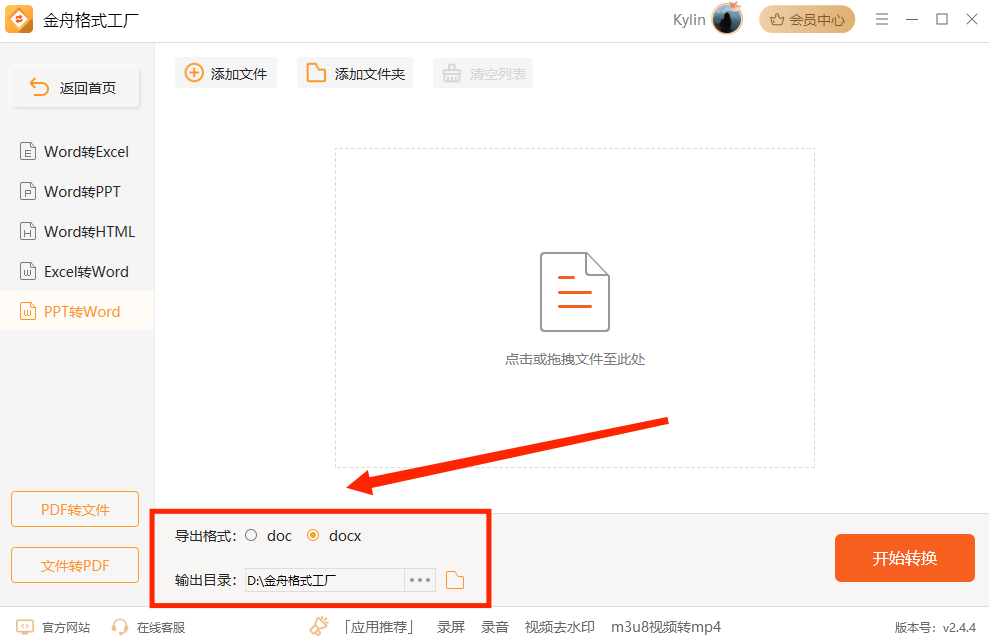Open the hamburger main menu icon
Viewport: 989px width, 643px height.
pyautogui.click(x=882, y=20)
